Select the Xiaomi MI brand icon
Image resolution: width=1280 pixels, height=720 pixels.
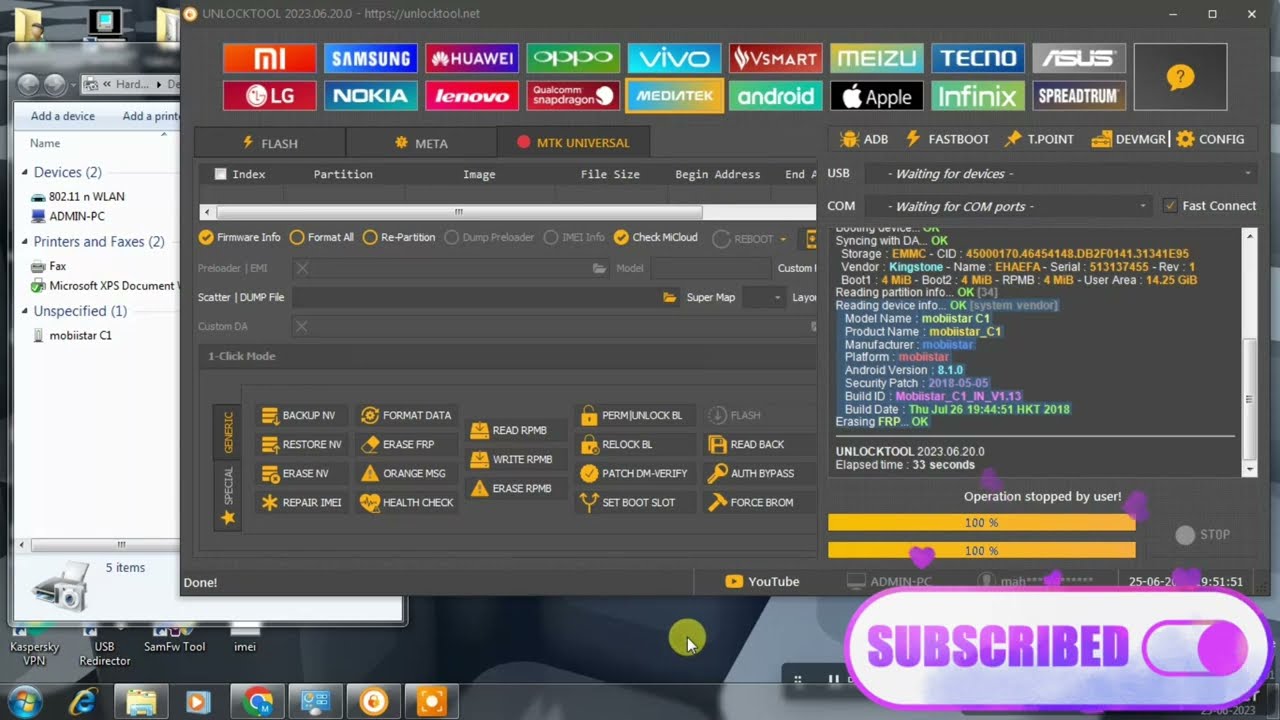pos(270,58)
